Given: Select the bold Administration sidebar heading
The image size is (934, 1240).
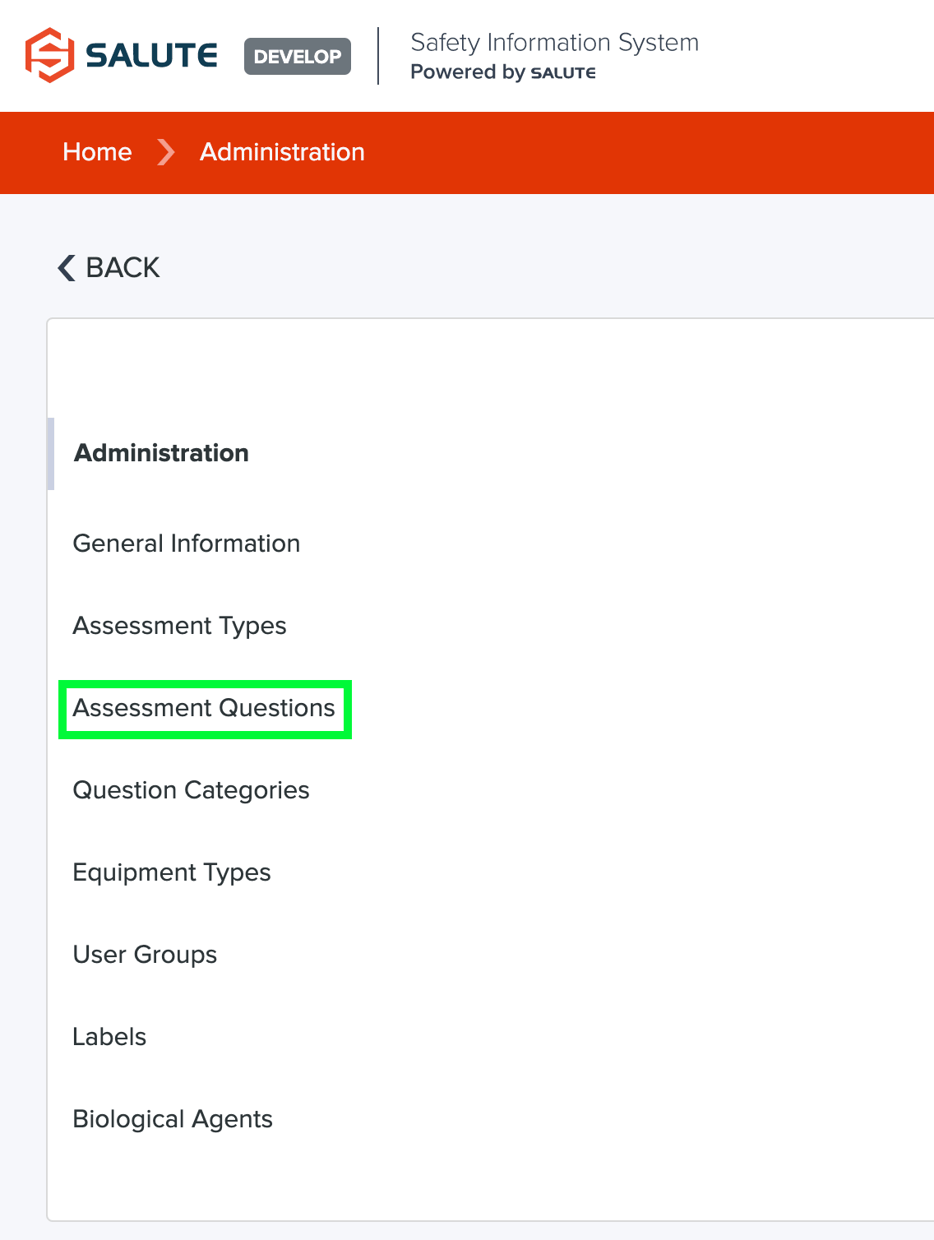Looking at the screenshot, I should [x=161, y=453].
